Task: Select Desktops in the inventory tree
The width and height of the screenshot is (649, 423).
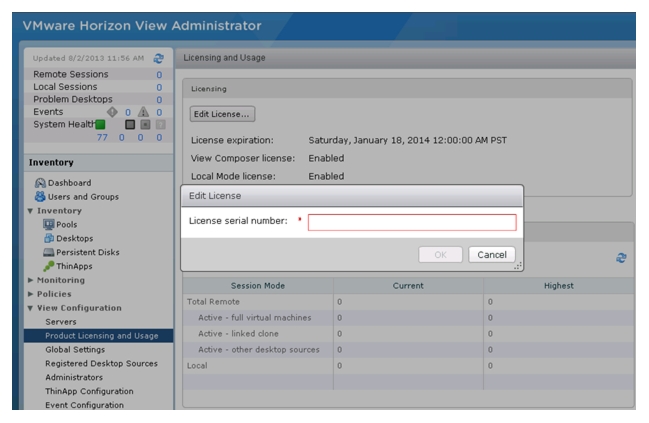Action: [75, 238]
